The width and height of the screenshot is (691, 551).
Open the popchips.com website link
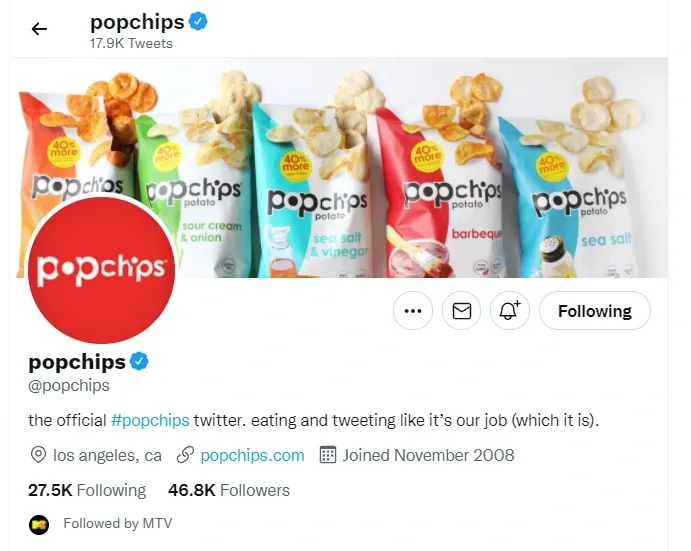pos(252,455)
